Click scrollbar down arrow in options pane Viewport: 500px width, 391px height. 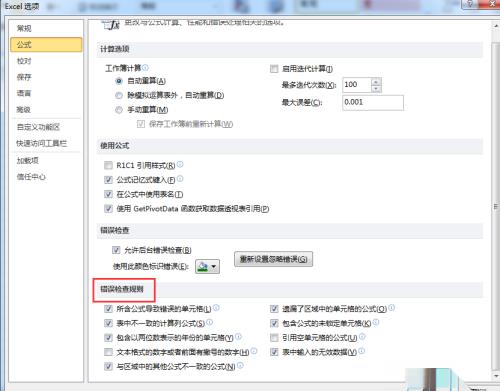pyautogui.click(x=496, y=376)
